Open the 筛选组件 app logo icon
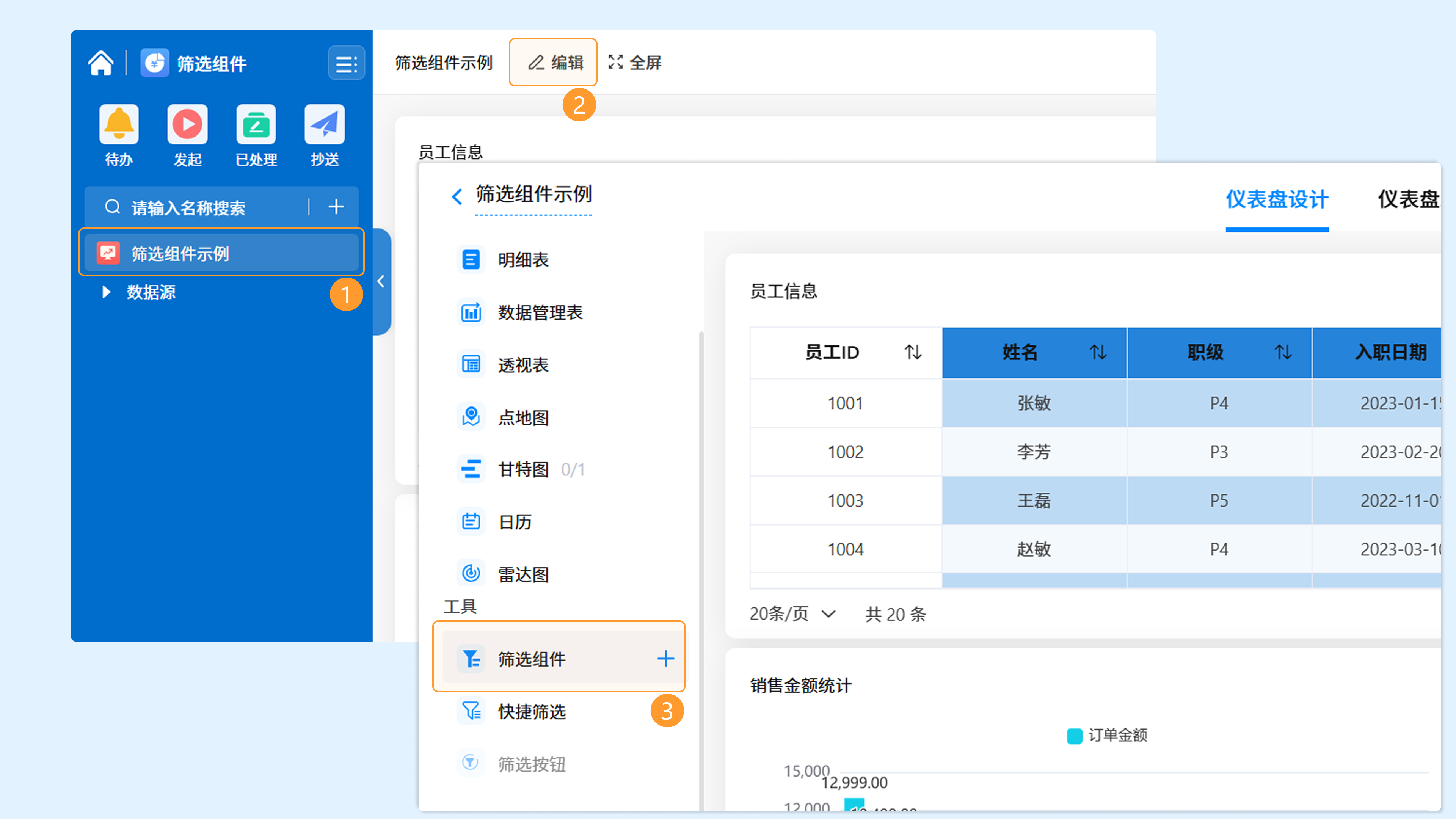This screenshot has width=1456, height=819. [154, 63]
